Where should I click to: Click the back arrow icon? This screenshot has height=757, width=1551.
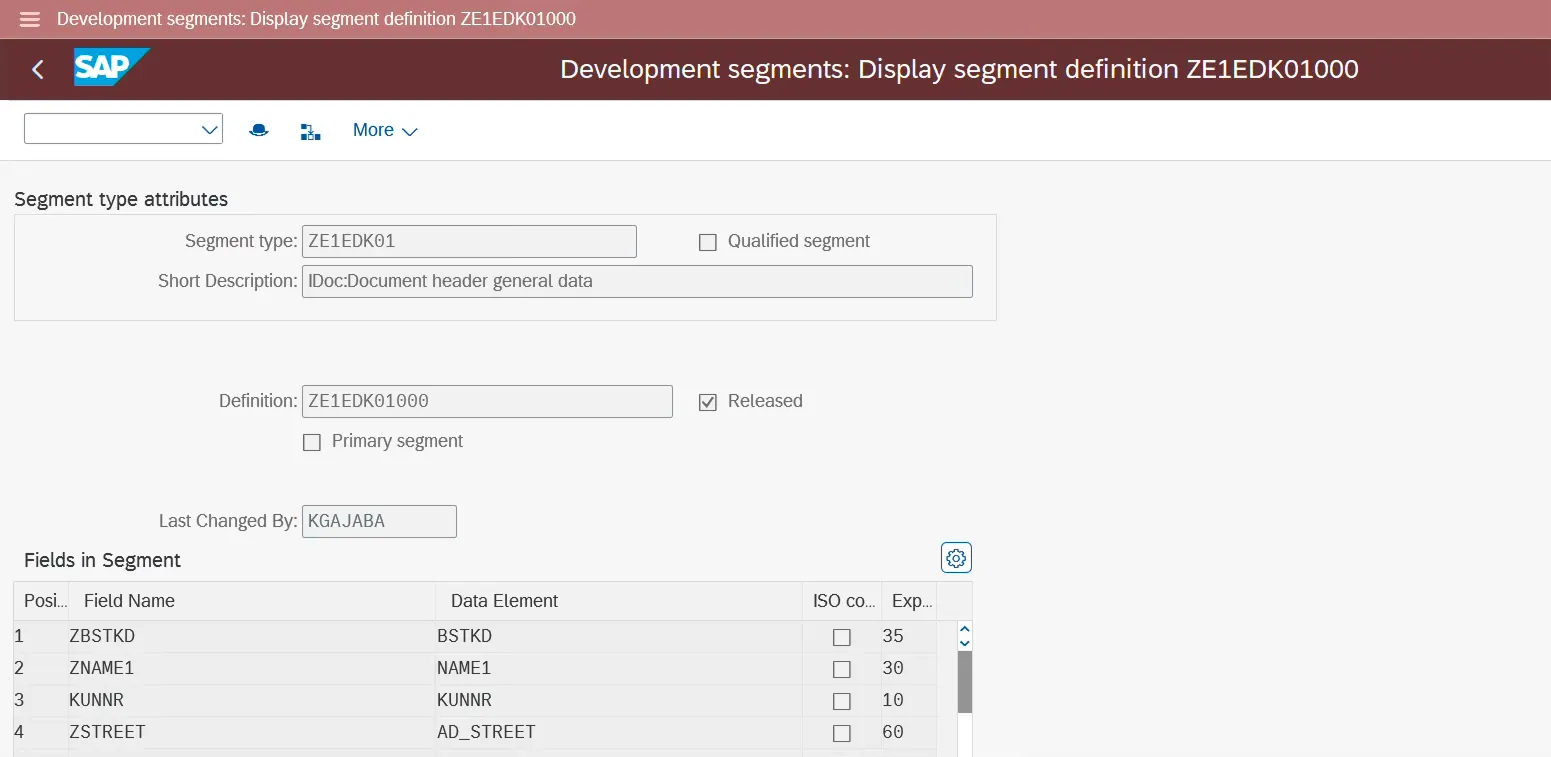coord(38,69)
